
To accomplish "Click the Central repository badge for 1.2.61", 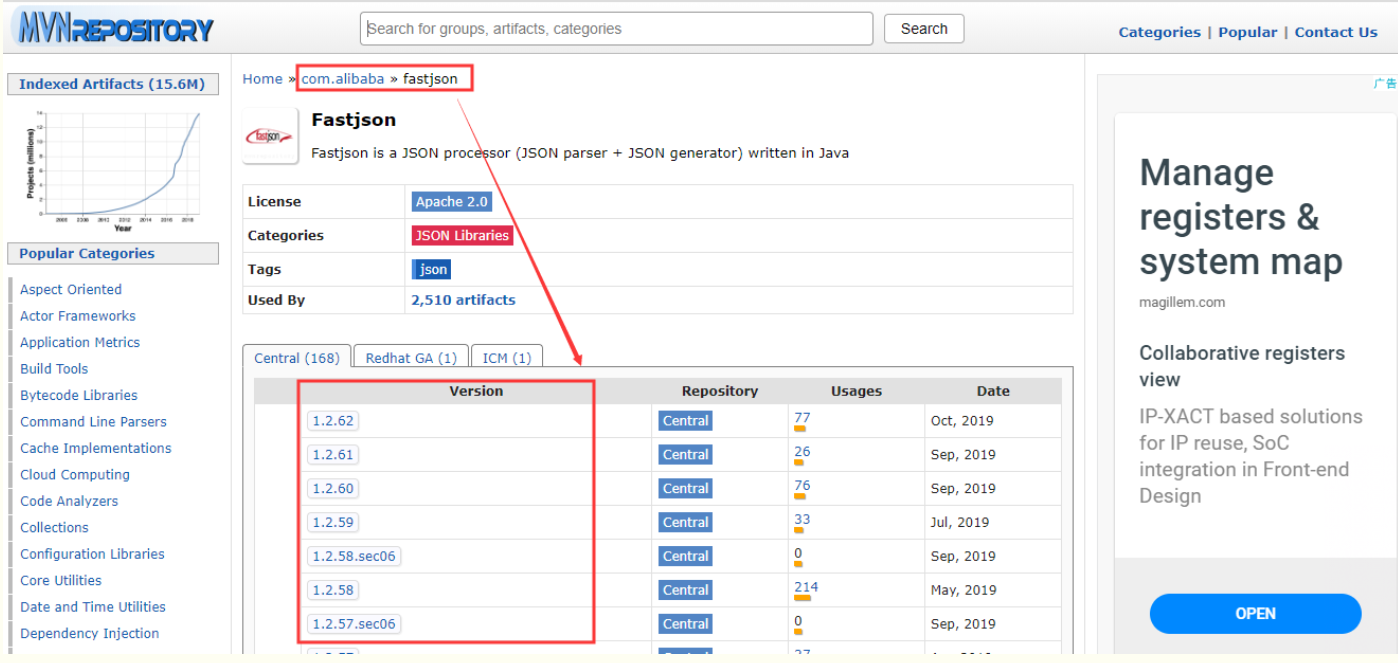I will (686, 455).
